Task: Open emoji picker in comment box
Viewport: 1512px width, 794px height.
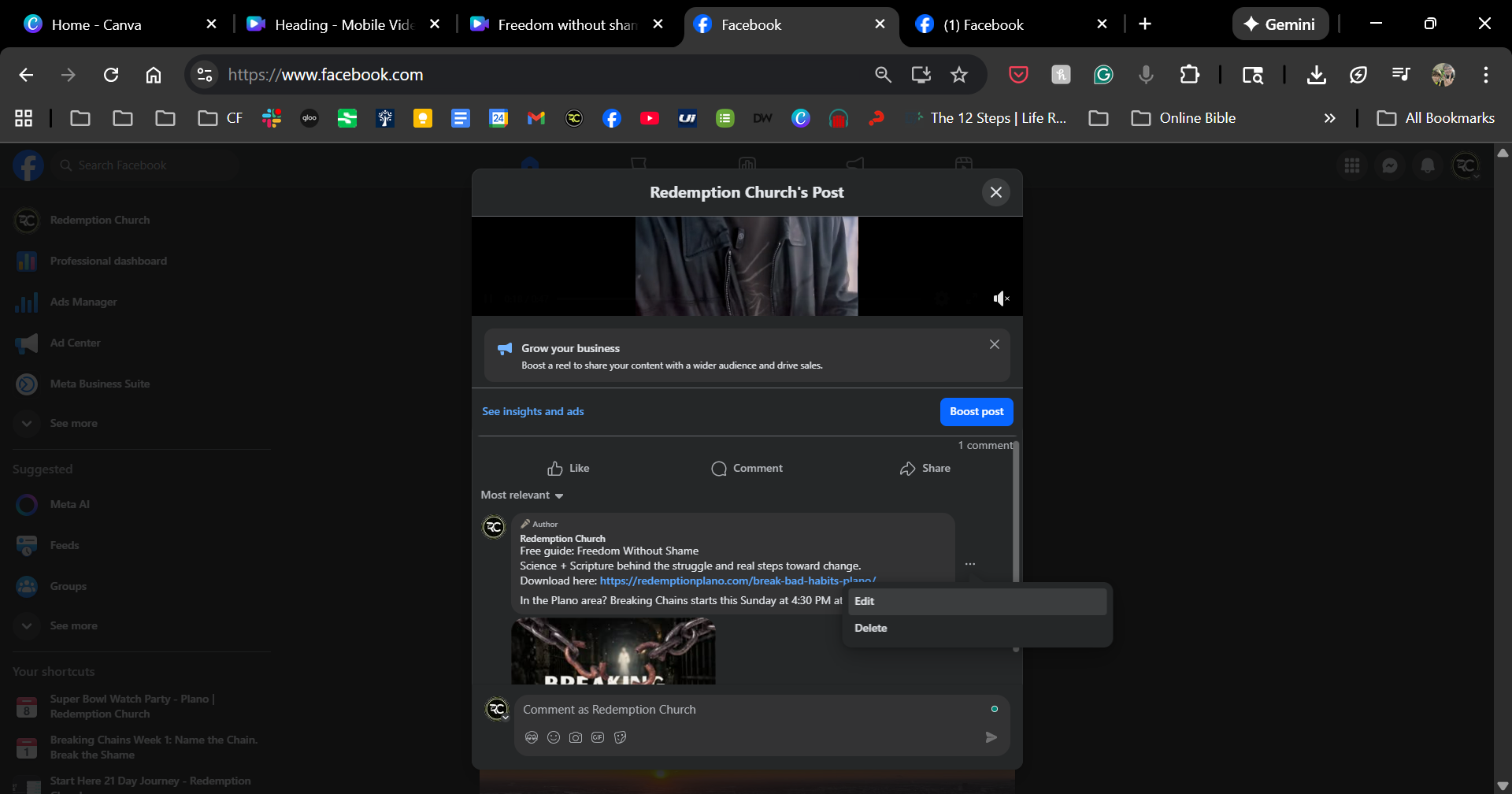Action: (x=554, y=737)
